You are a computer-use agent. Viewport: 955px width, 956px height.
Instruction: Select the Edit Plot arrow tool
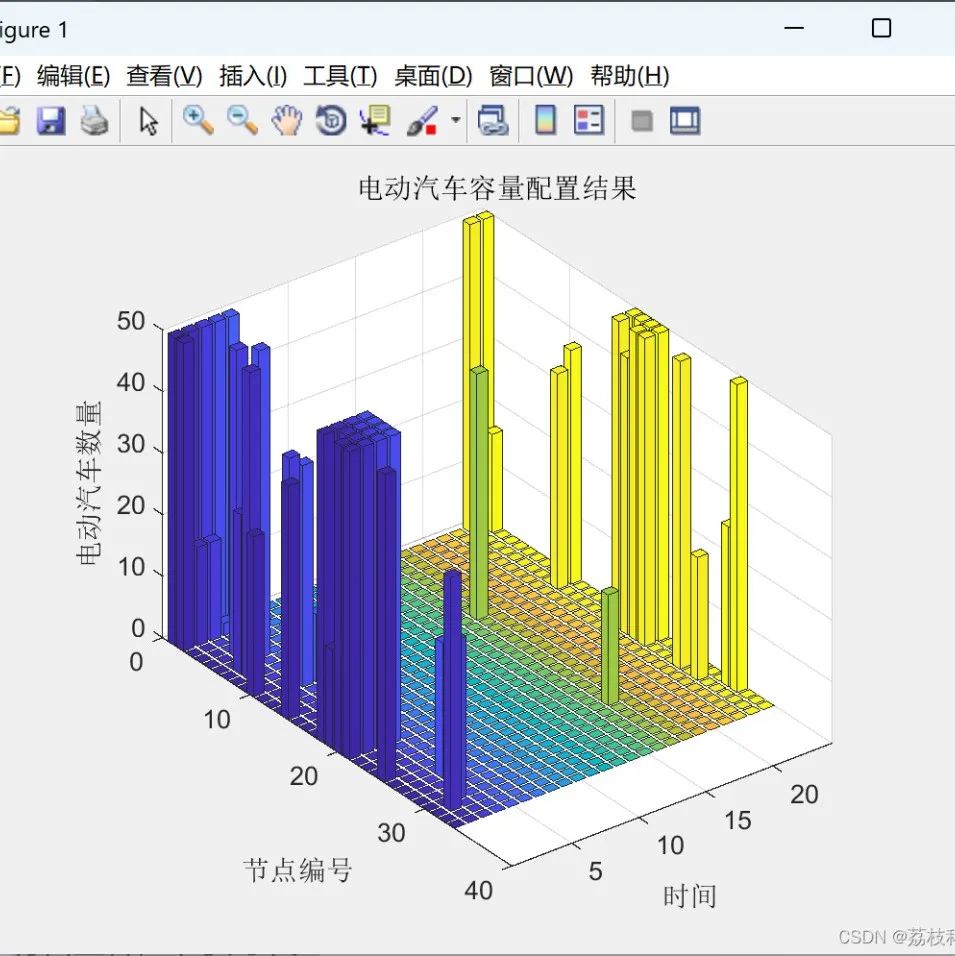click(x=148, y=120)
